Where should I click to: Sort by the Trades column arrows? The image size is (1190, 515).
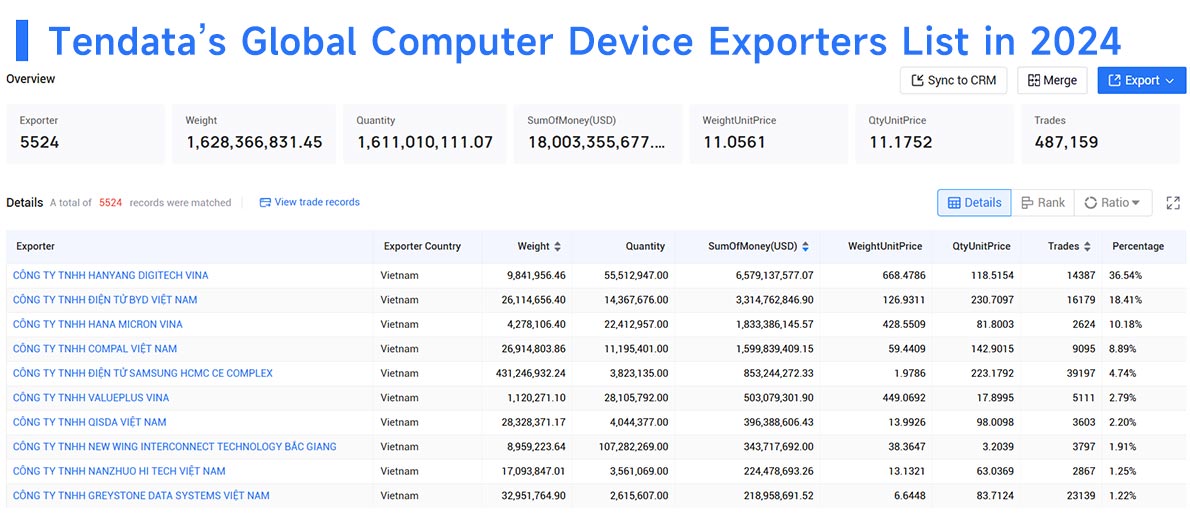click(x=1087, y=247)
